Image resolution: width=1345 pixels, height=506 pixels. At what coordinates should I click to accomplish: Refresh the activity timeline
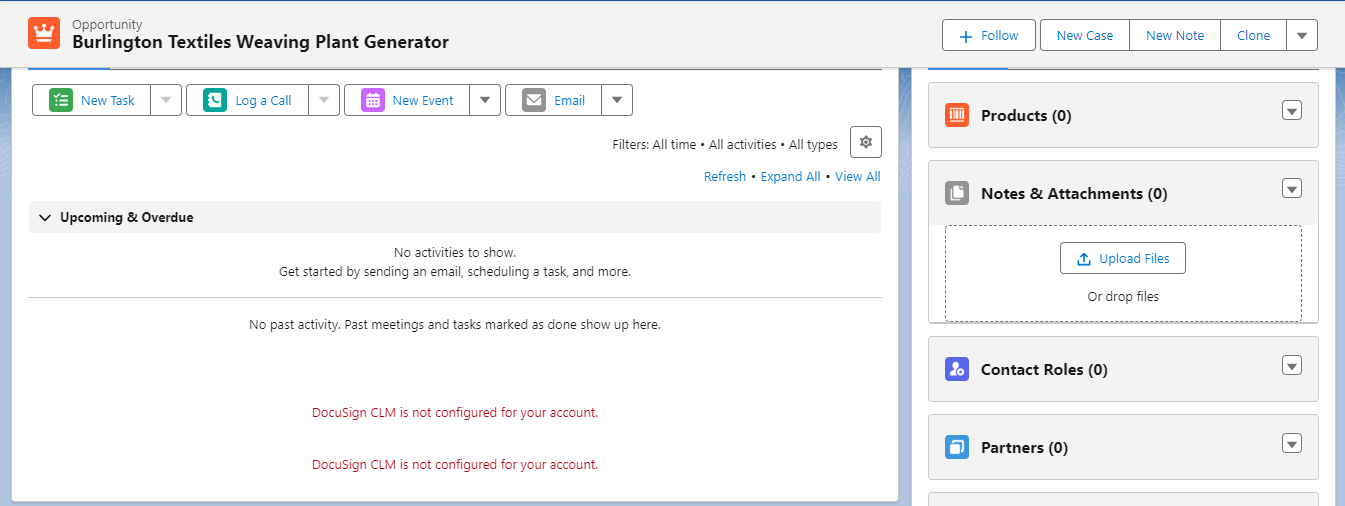point(725,176)
